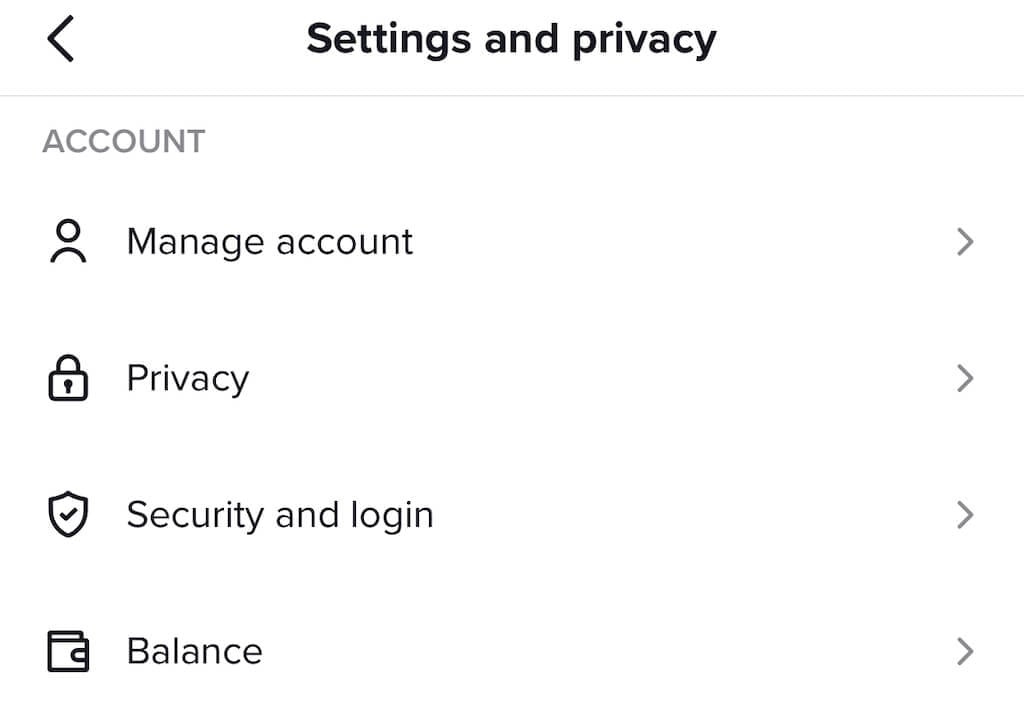The width and height of the screenshot is (1024, 724).
Task: Click the person icon beside Manage account
Action: point(68,242)
